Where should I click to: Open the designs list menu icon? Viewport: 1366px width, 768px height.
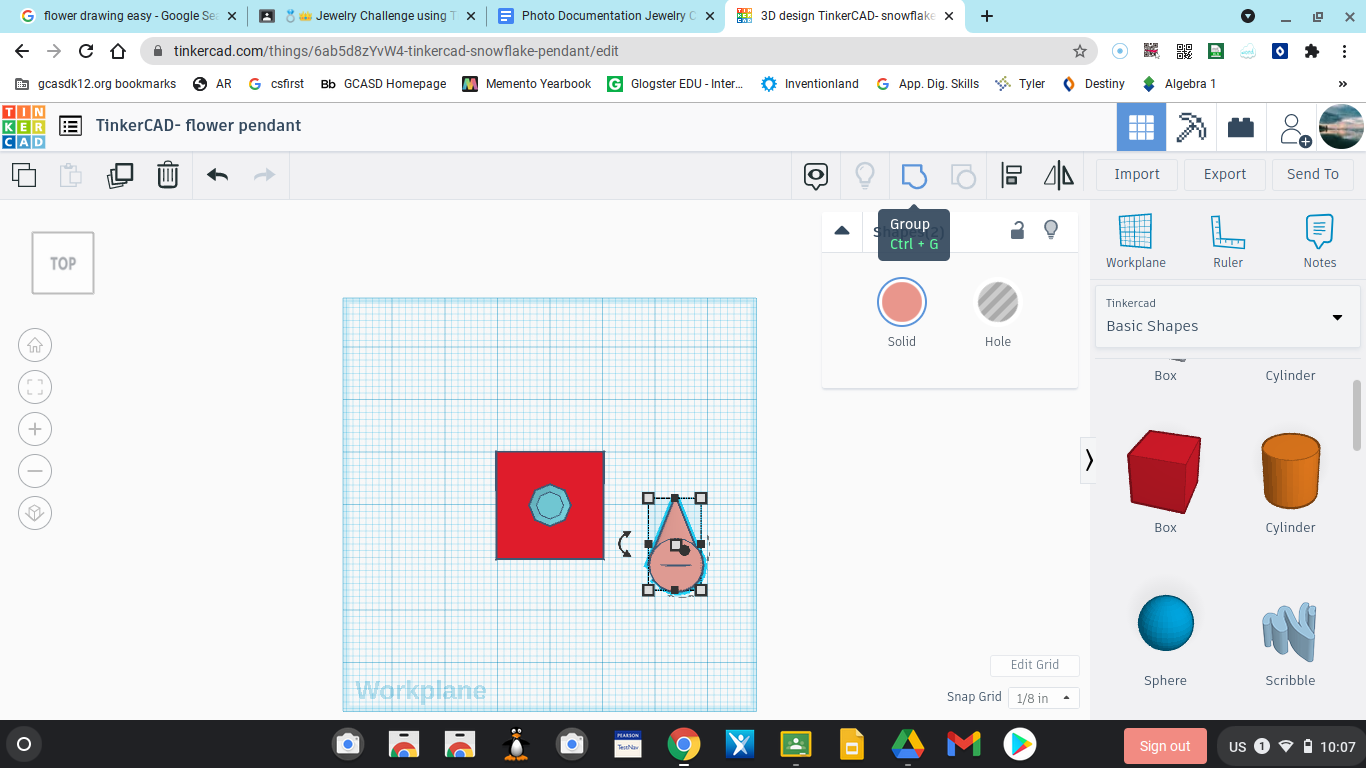pos(70,126)
